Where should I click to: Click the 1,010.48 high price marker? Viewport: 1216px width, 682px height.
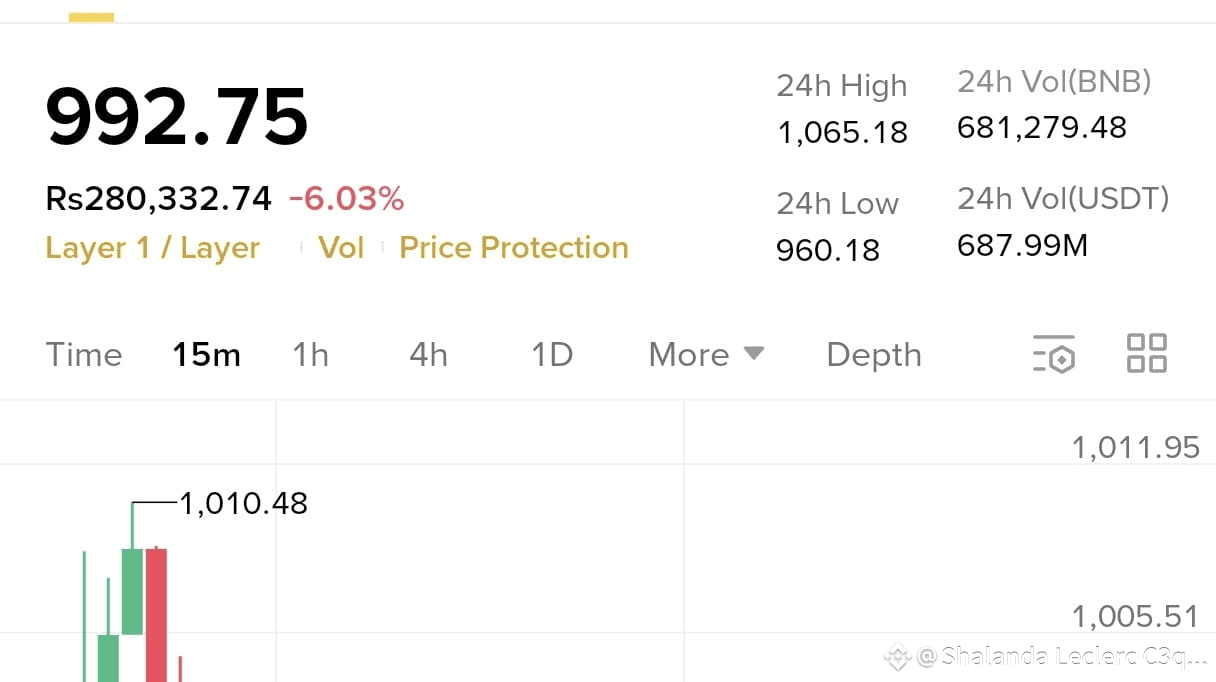(x=243, y=503)
